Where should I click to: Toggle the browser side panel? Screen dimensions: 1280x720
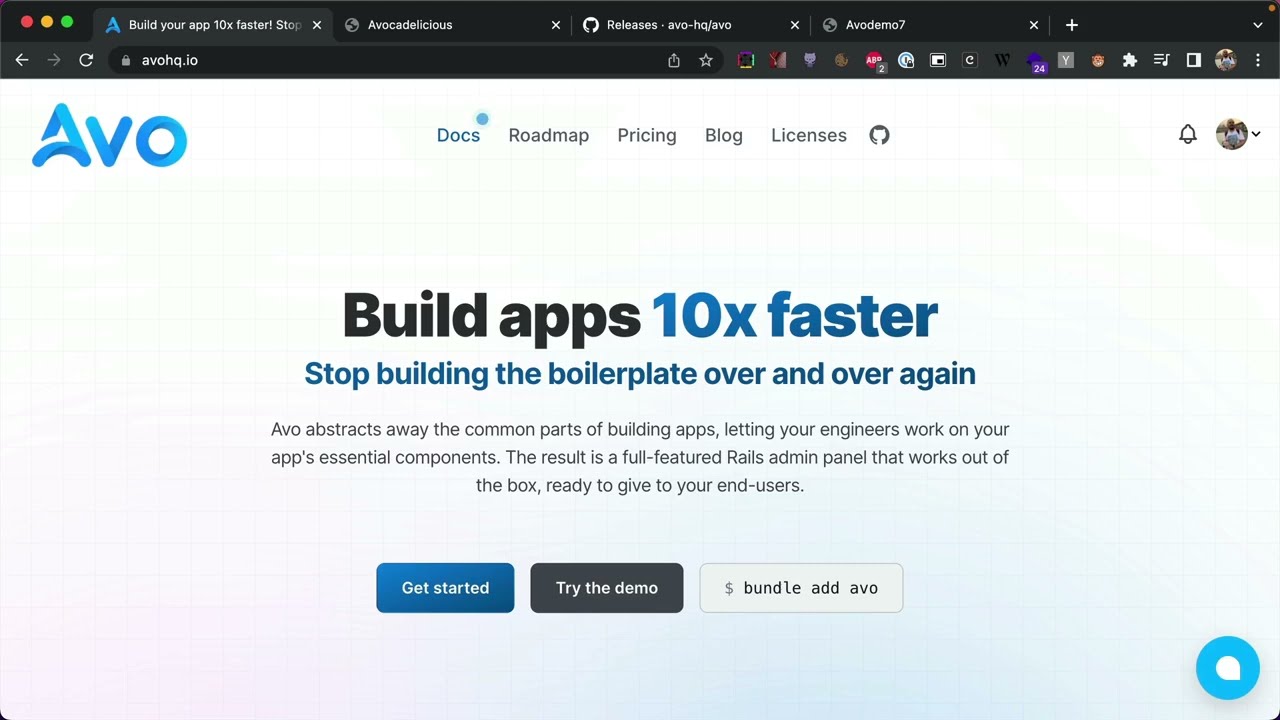pyautogui.click(x=1193, y=60)
